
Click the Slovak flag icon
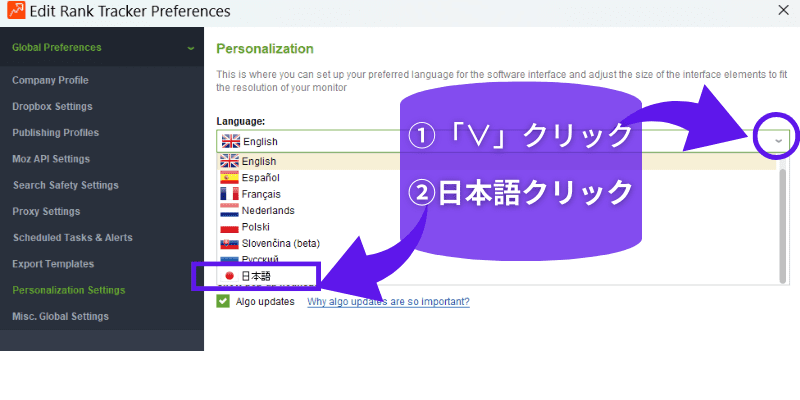point(229,243)
